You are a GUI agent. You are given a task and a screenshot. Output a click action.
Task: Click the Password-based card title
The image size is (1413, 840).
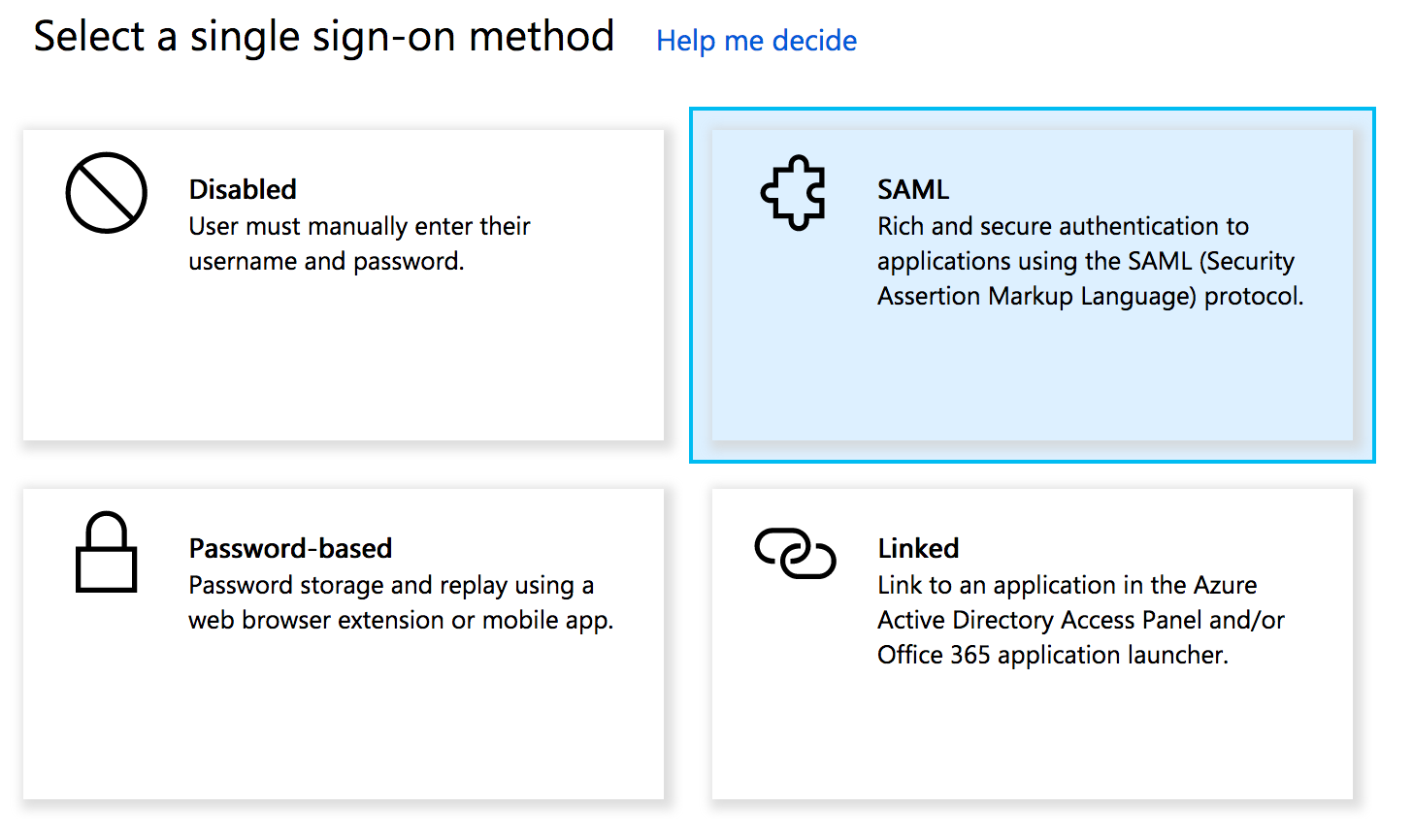289,548
